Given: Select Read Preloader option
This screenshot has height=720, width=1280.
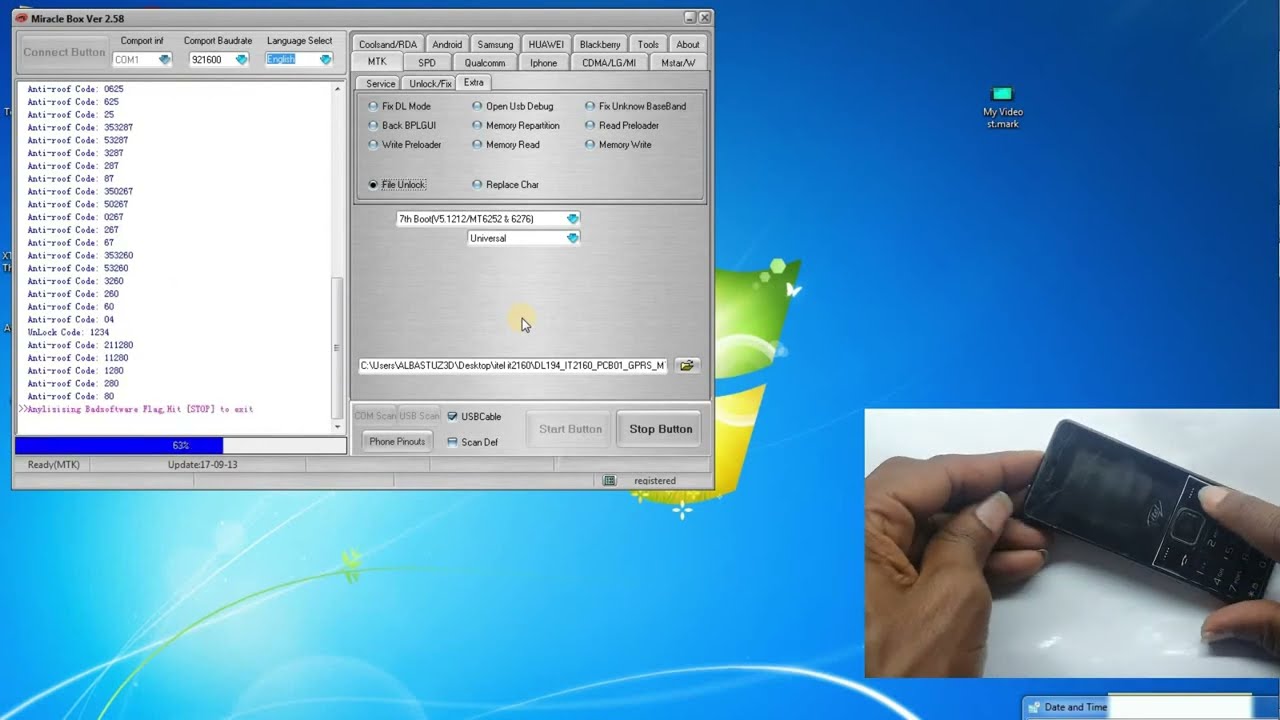Looking at the screenshot, I should point(622,125).
